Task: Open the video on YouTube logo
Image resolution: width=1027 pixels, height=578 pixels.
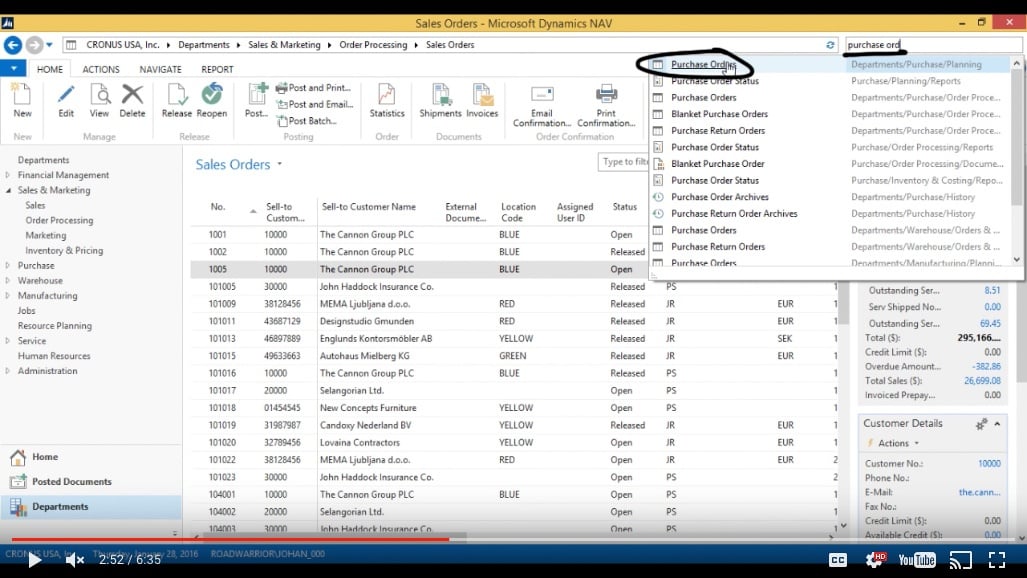Action: click(916, 560)
